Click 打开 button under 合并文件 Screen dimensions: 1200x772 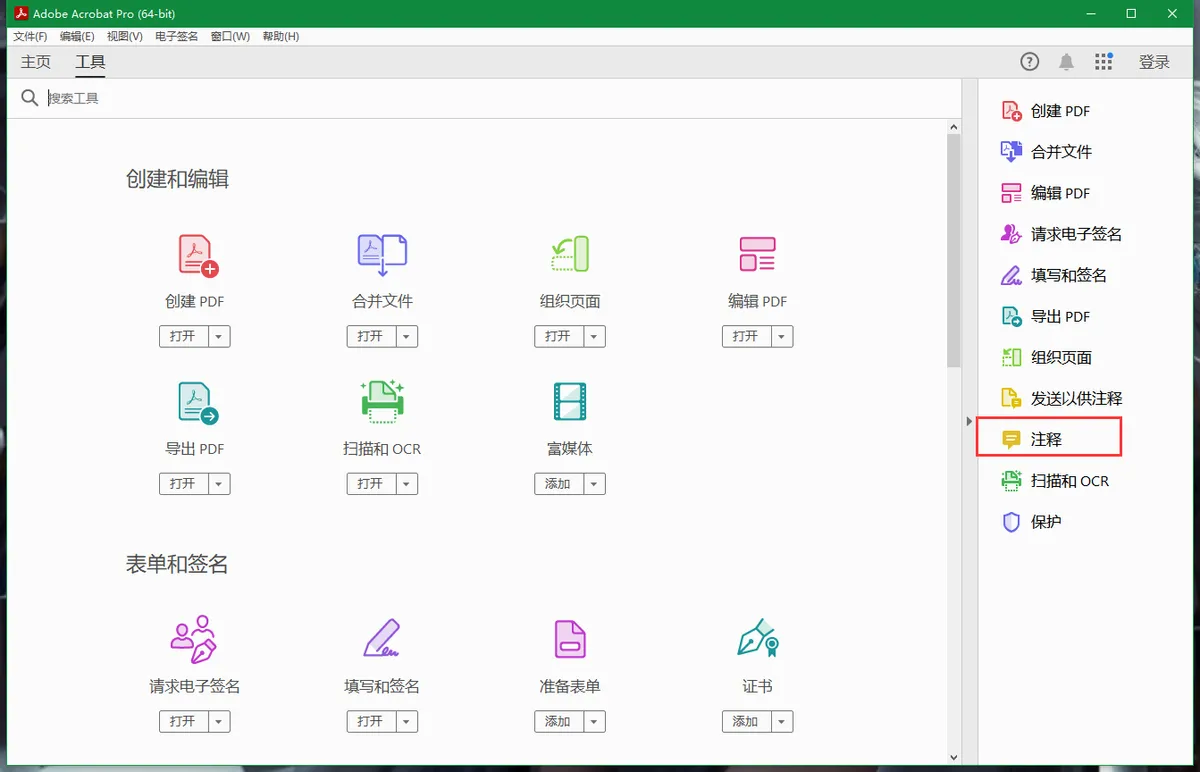click(371, 336)
